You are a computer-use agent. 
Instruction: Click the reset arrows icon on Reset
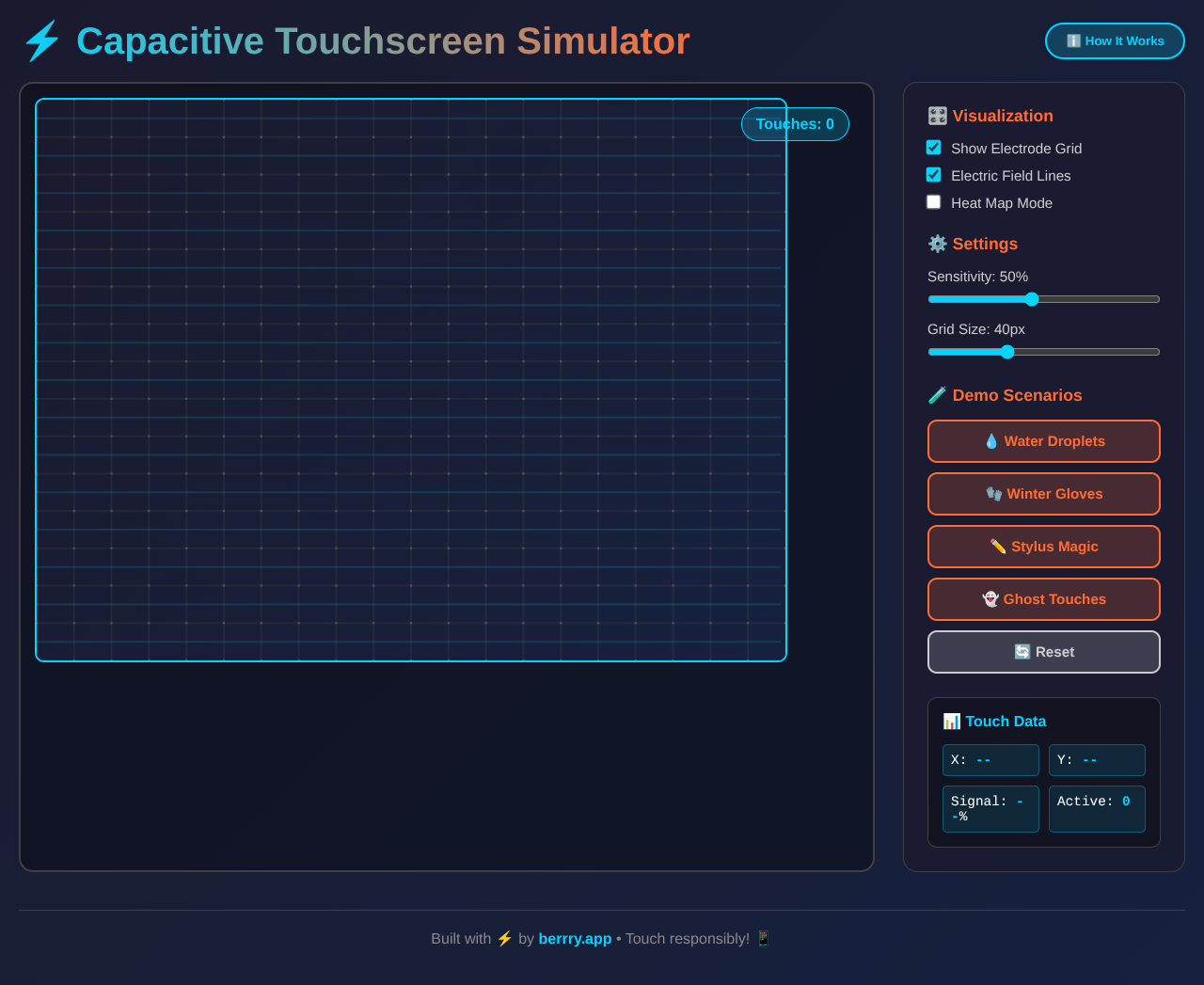[x=1020, y=651]
